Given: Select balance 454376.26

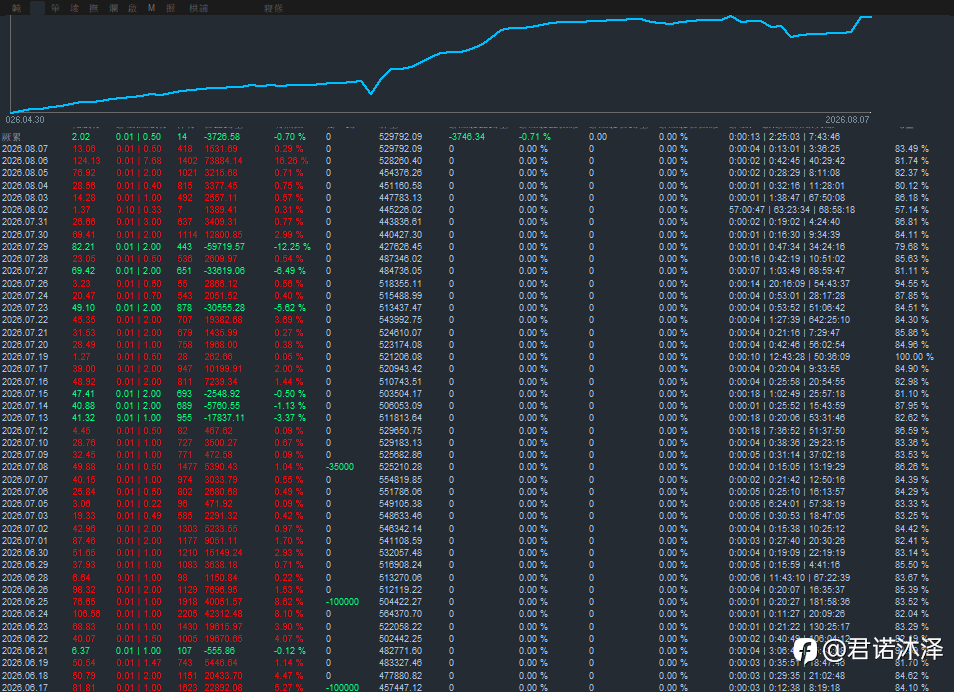Looking at the screenshot, I should pos(400,173).
